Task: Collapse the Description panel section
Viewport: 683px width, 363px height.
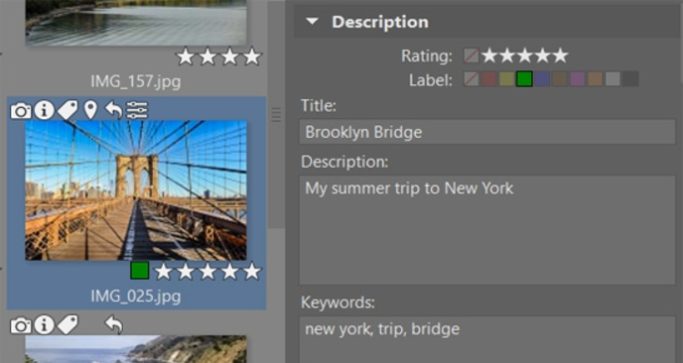Action: point(312,22)
